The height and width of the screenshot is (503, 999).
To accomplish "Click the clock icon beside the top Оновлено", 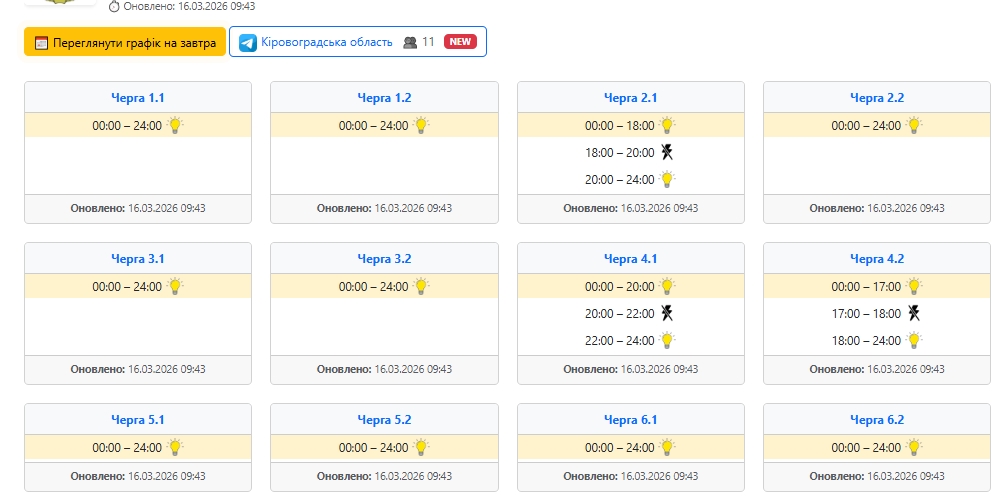I will point(114,6).
